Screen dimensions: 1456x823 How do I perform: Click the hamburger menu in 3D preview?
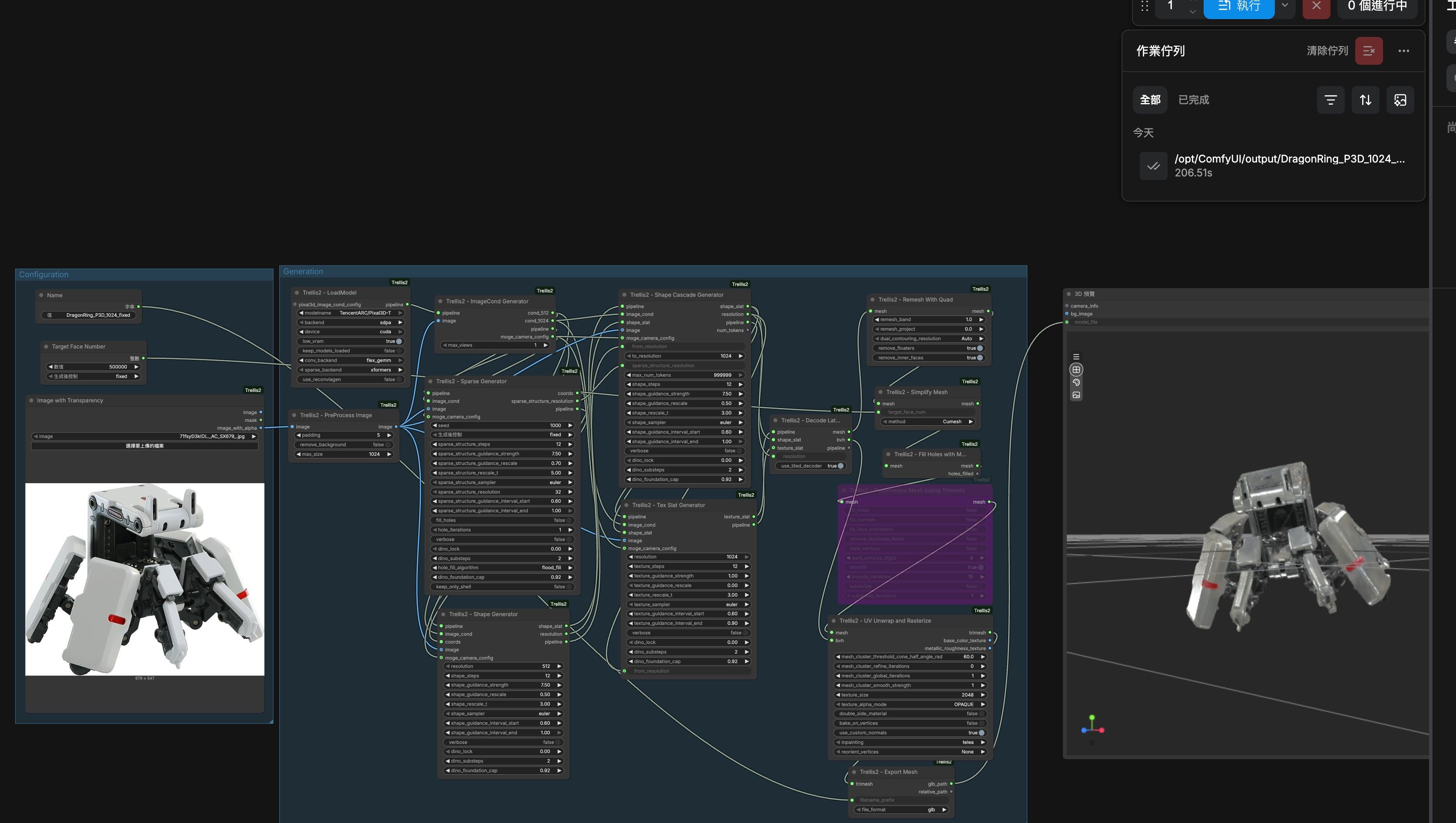(x=1076, y=357)
